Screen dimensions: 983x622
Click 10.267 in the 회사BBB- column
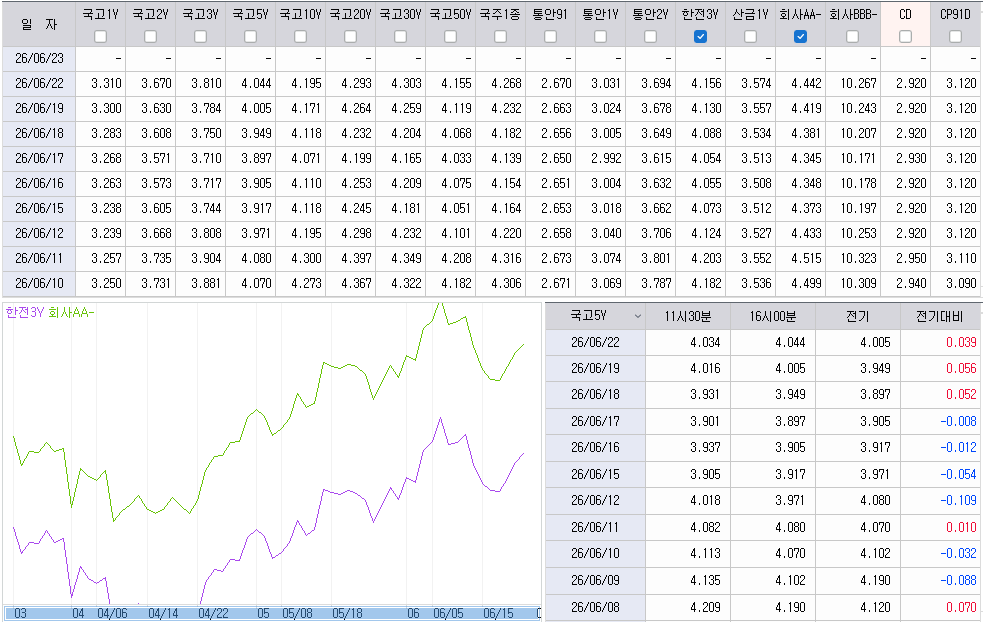click(x=858, y=83)
